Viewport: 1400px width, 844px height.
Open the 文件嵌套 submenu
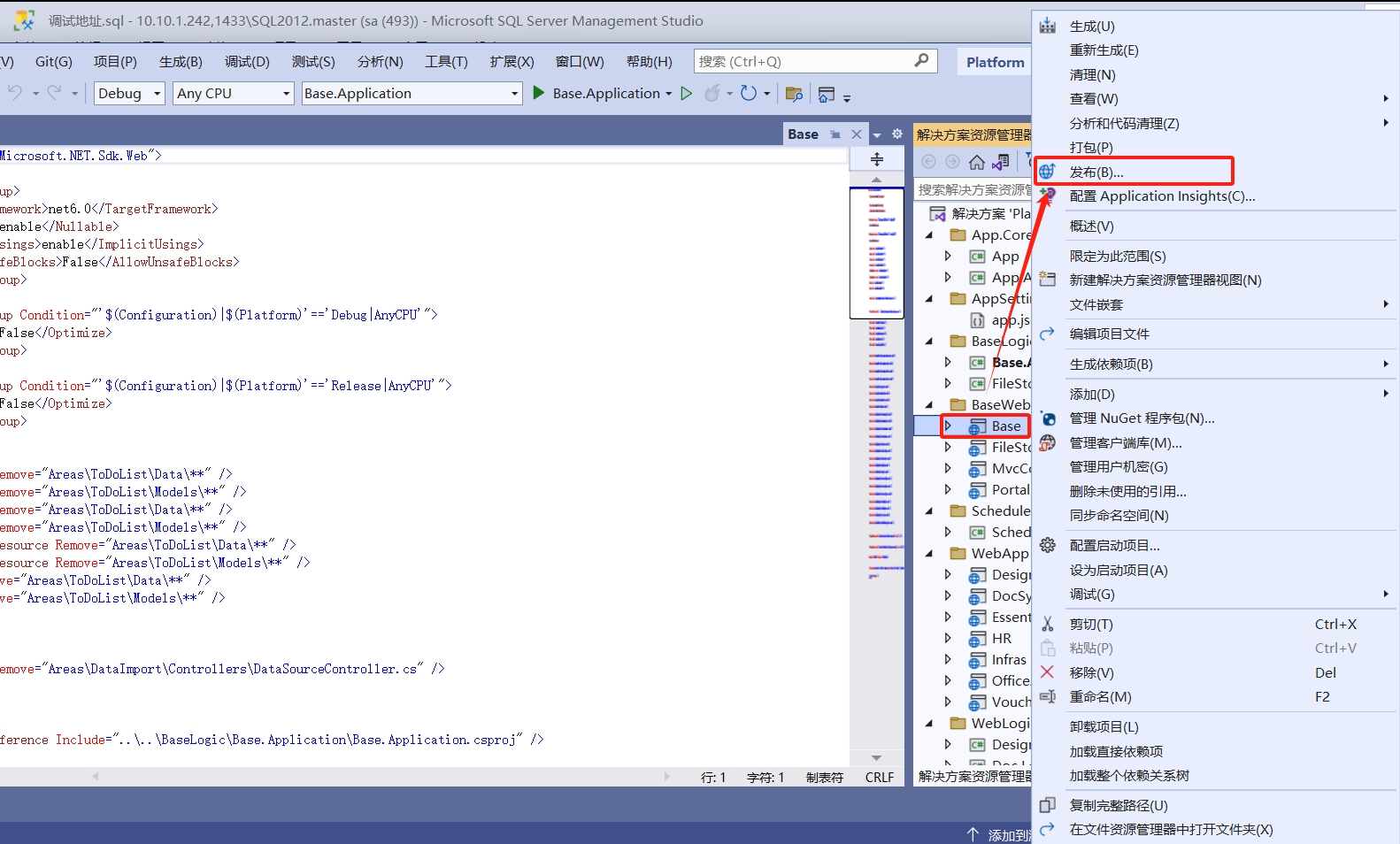pos(1096,304)
